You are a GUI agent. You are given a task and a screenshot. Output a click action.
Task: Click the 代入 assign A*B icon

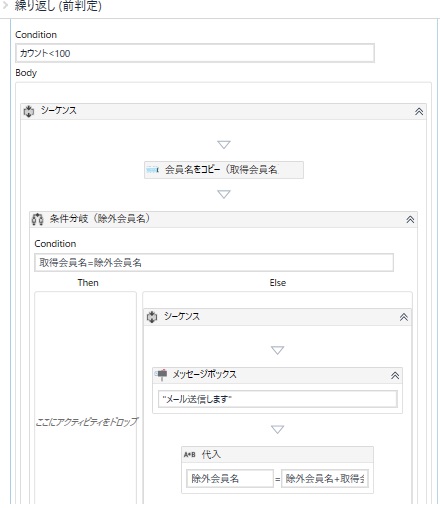coord(189,455)
